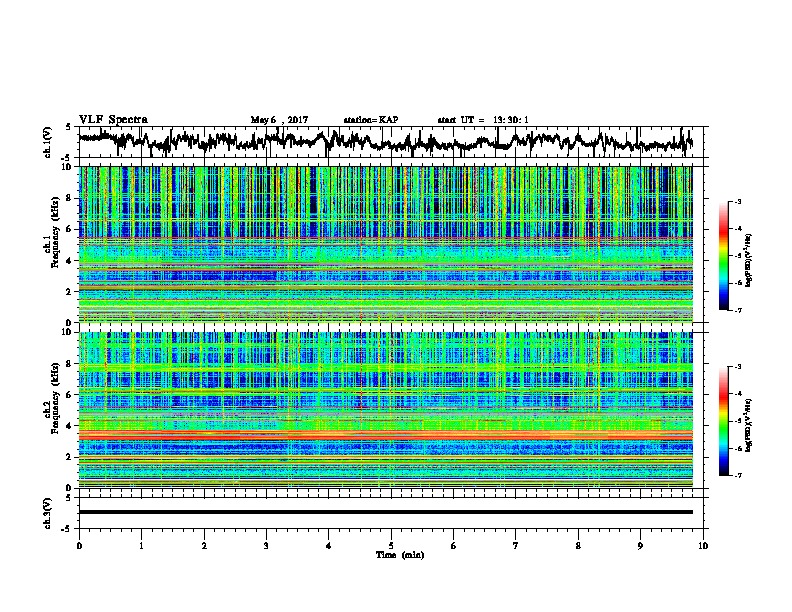Click the "ch.1(V)" axis label
The height and width of the screenshot is (612, 792).
pyautogui.click(x=48, y=142)
